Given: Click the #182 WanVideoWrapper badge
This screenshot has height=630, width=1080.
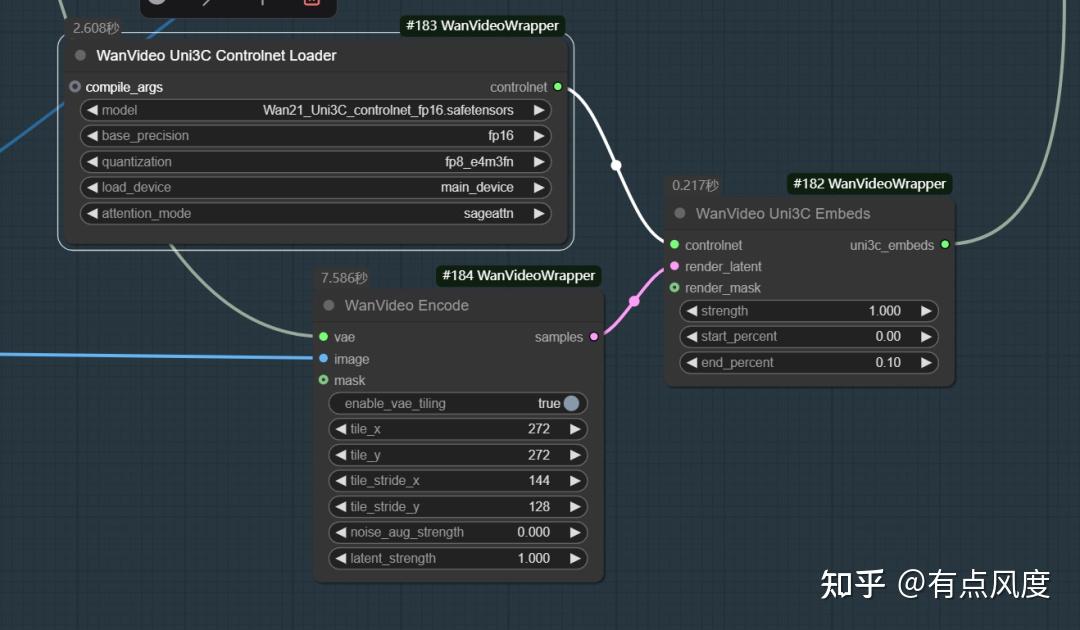Looking at the screenshot, I should pyautogui.click(x=868, y=183).
